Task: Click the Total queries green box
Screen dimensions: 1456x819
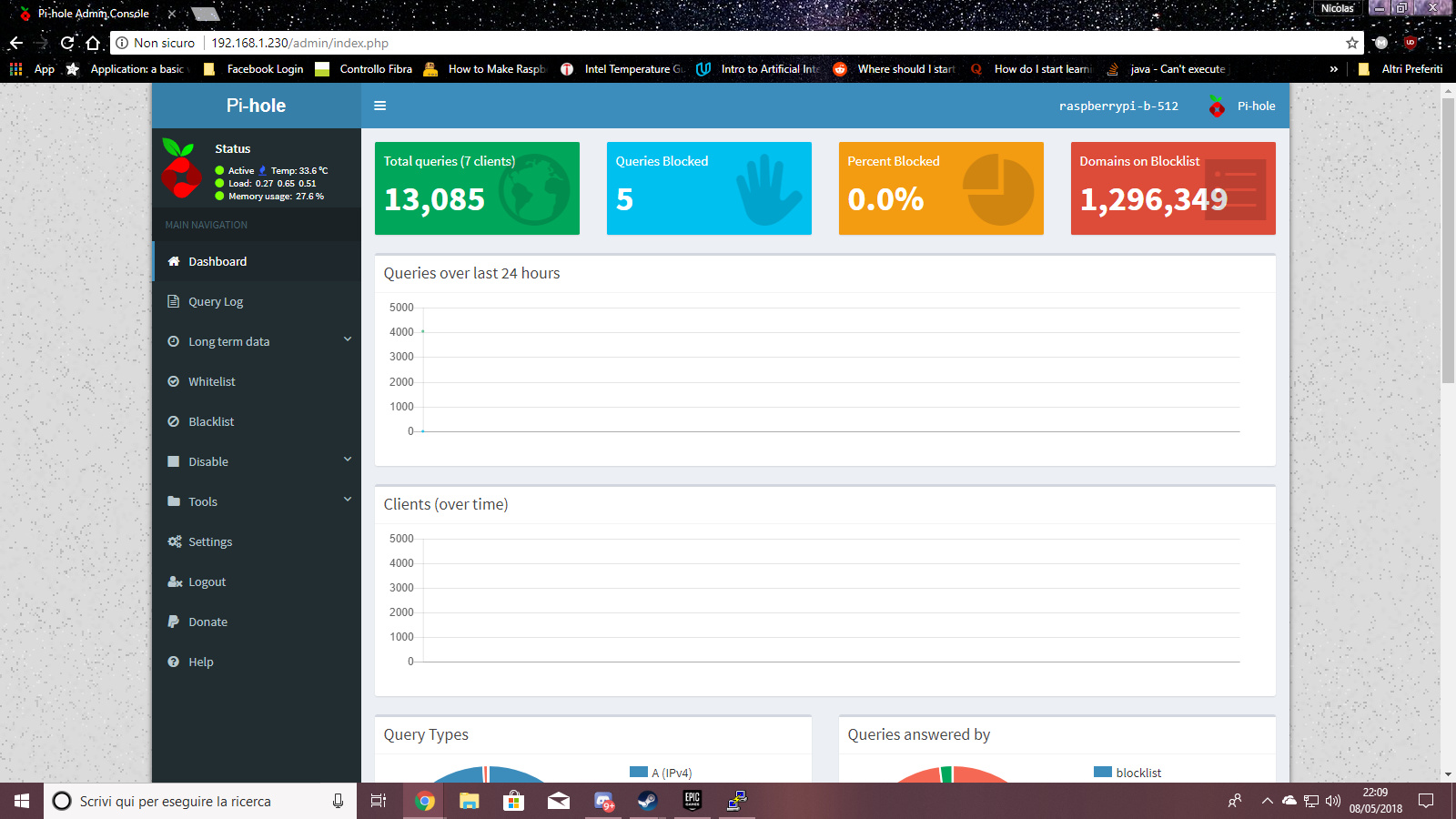Action: click(477, 188)
